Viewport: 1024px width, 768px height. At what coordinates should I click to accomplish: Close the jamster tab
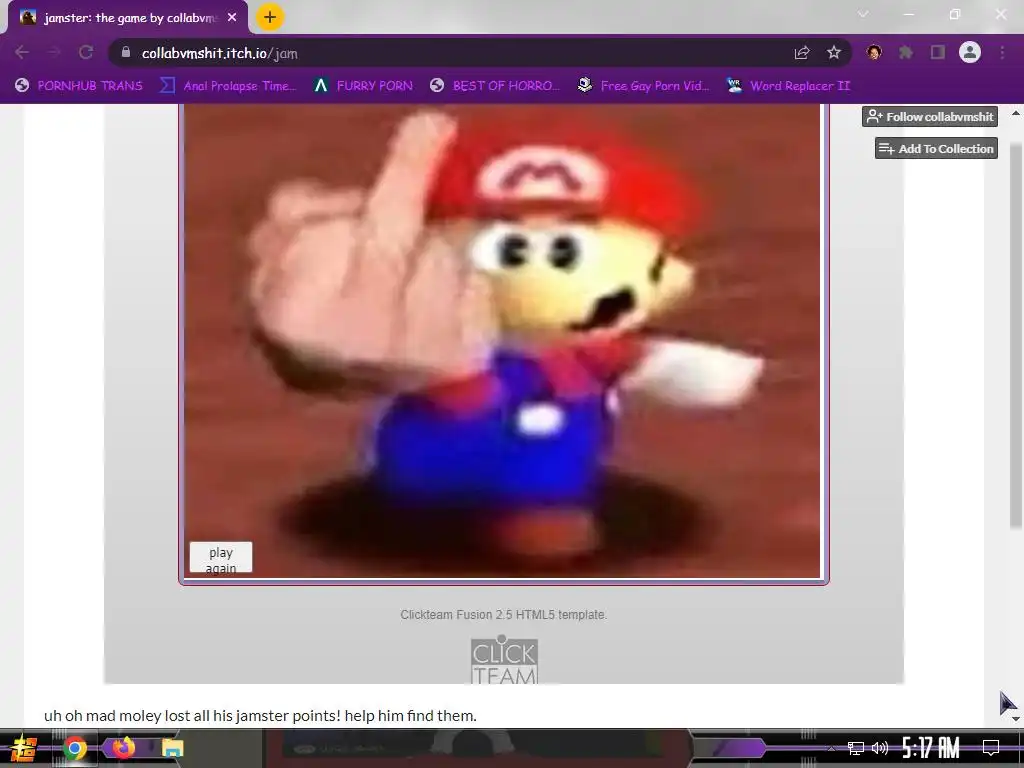(232, 18)
